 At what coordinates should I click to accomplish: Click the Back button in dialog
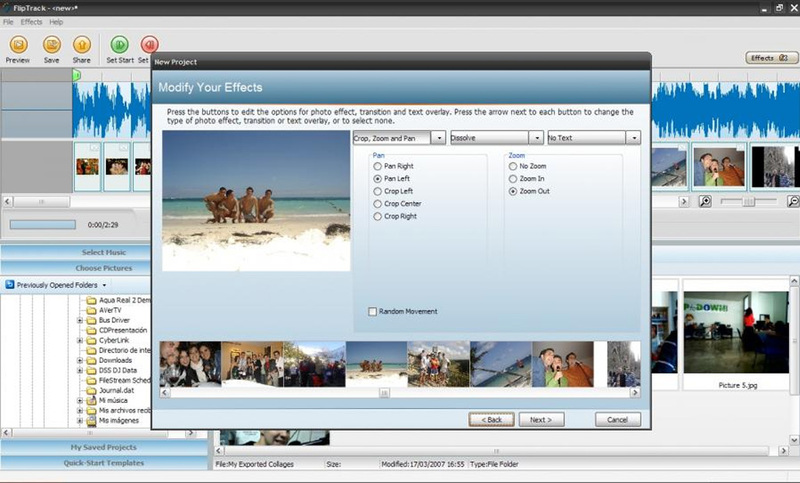[491, 420]
